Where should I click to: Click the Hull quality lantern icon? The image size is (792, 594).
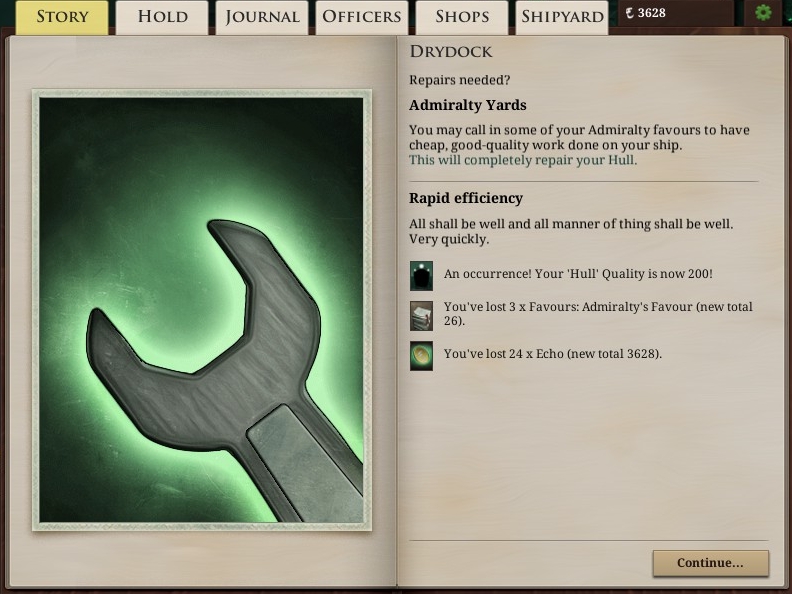[x=421, y=276]
